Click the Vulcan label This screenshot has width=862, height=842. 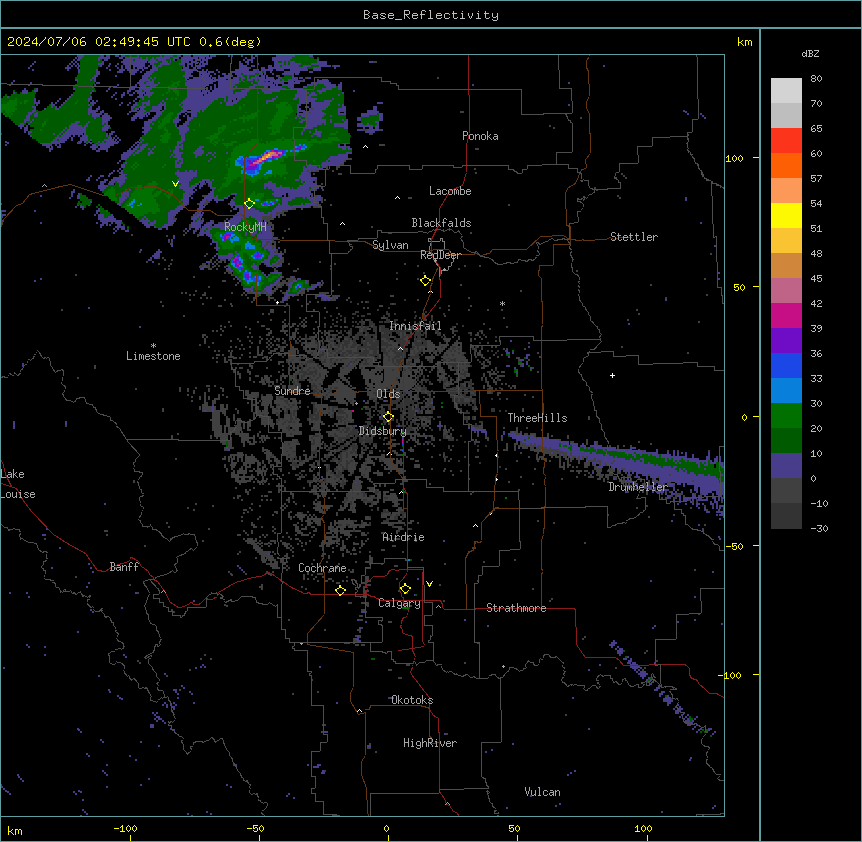543,792
